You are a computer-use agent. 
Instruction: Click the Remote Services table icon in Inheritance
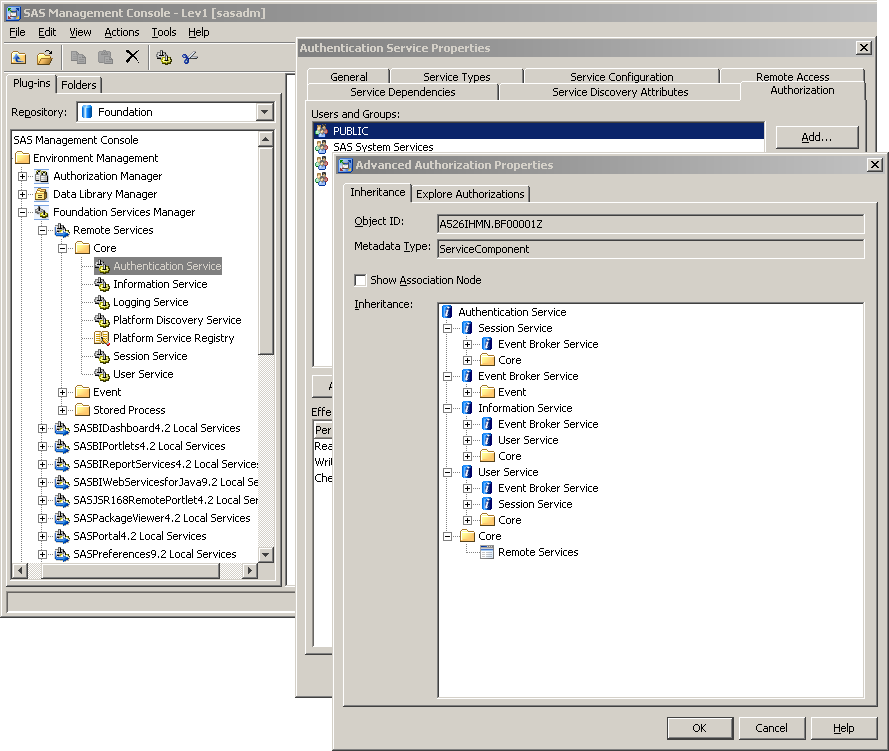(x=486, y=552)
